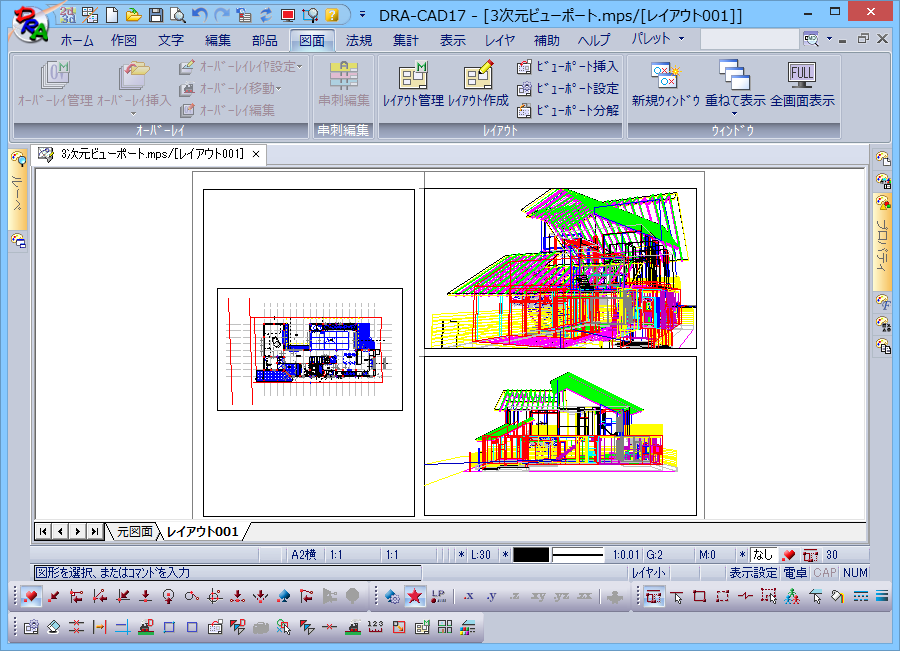Click the なし field in the status bar
Image resolution: width=900 pixels, height=651 pixels.
[x=763, y=555]
